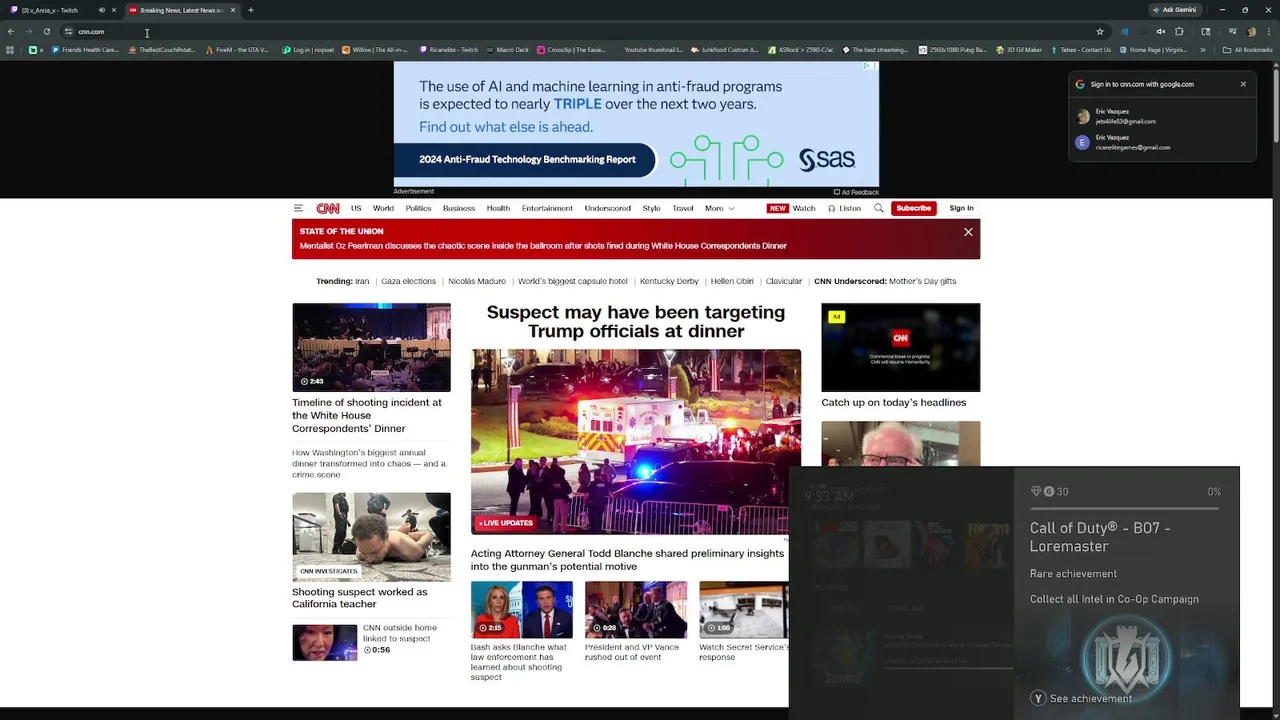This screenshot has width=1280, height=720.
Task: Play the CNN outside home video thumbnail
Action: pyautogui.click(x=324, y=643)
